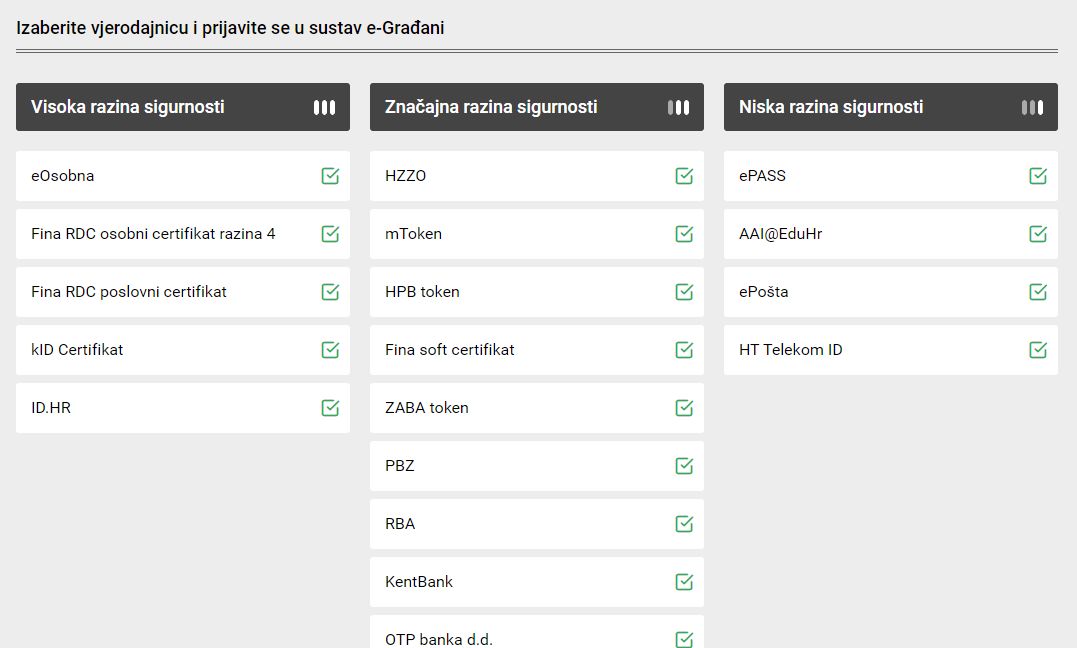1077x648 pixels.
Task: Choose Fina RDC osobni certifikat razina 4
Action: point(183,234)
